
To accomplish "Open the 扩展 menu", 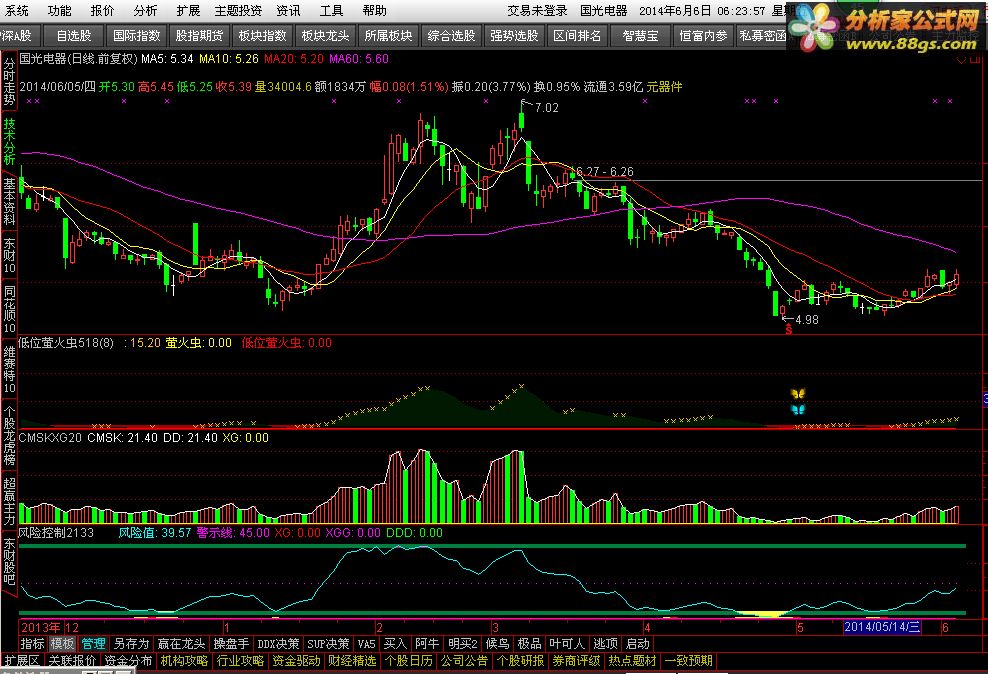I will [x=188, y=11].
